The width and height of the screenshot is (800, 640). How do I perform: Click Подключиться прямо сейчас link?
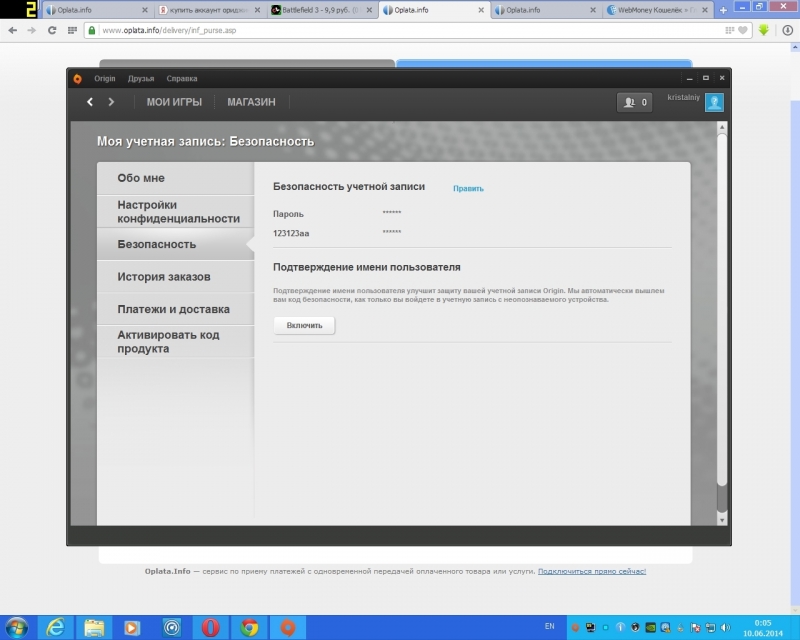[592, 572]
